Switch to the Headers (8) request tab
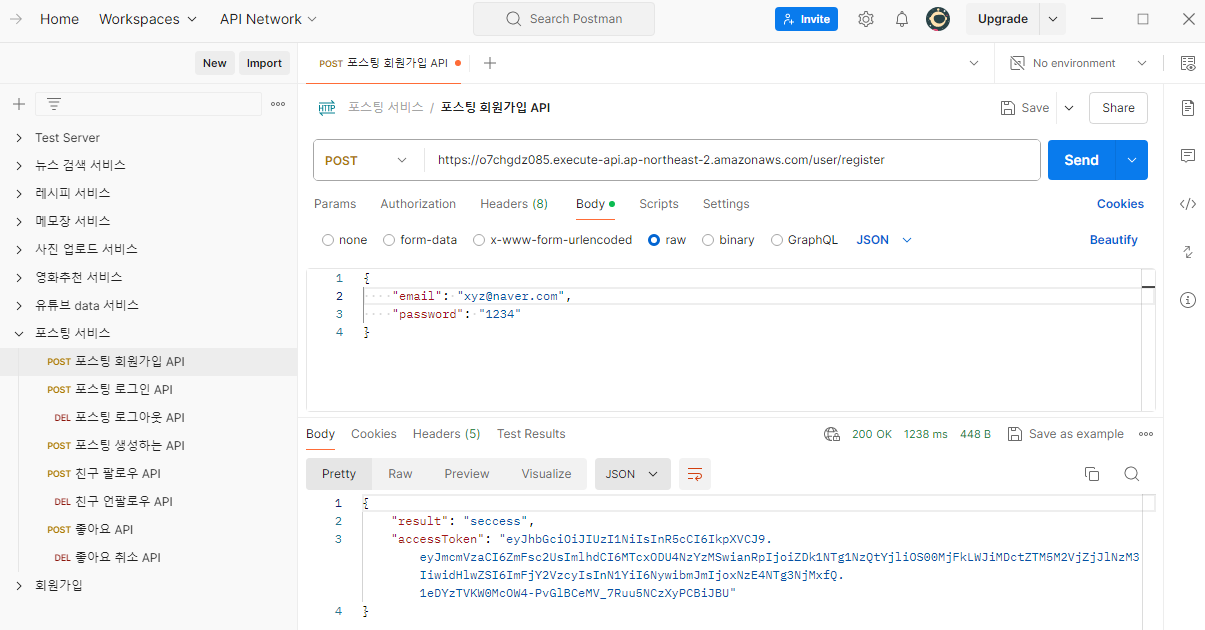The height and width of the screenshot is (630, 1205). pos(514,204)
